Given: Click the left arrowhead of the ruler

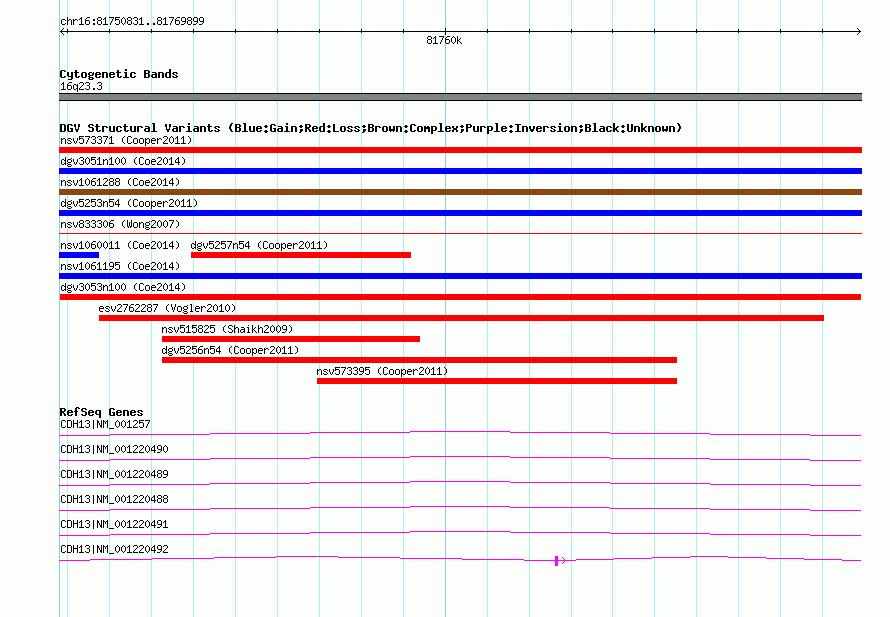Looking at the screenshot, I should [x=62, y=32].
